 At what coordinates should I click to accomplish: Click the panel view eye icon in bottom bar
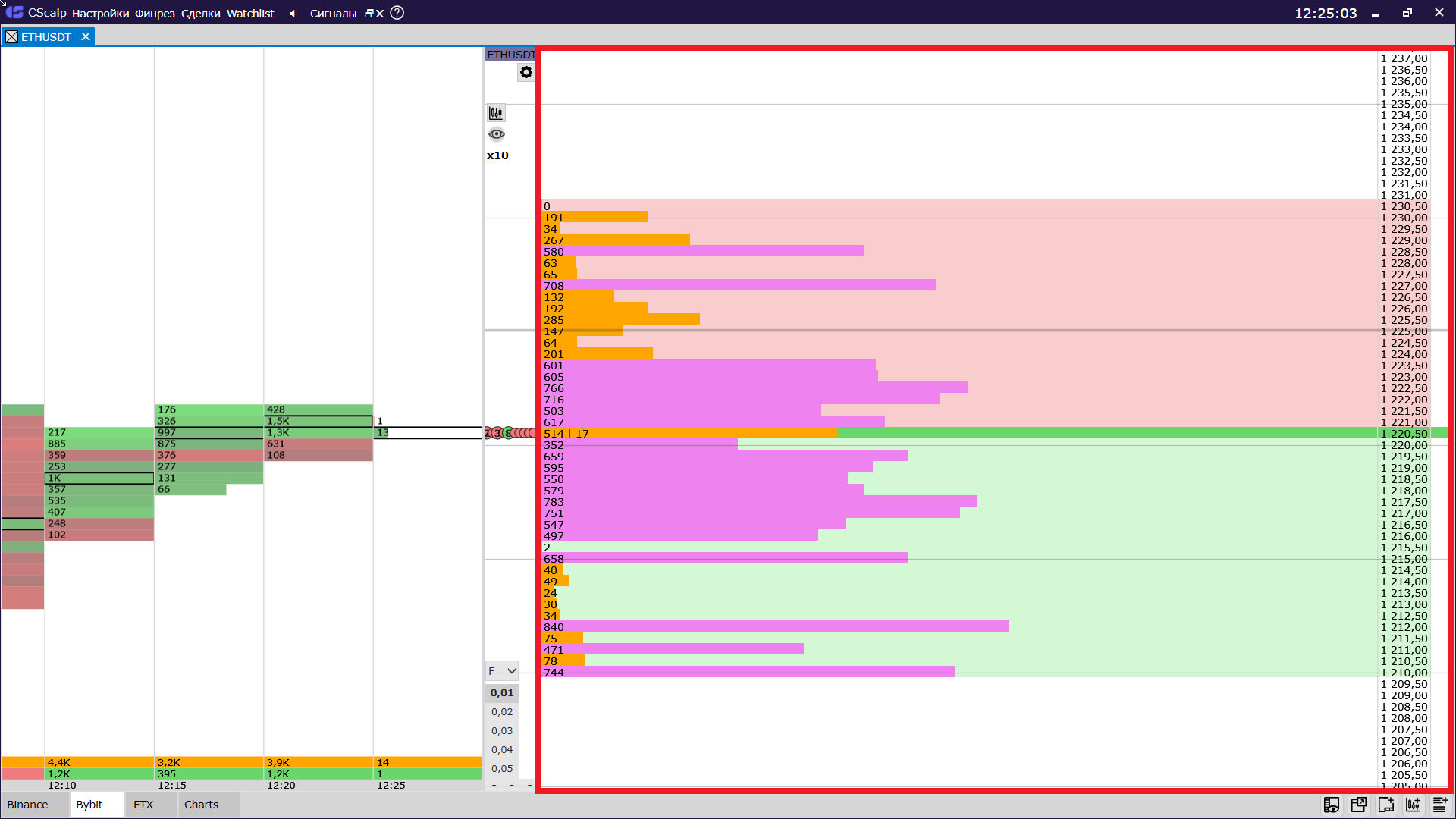pos(1331,805)
